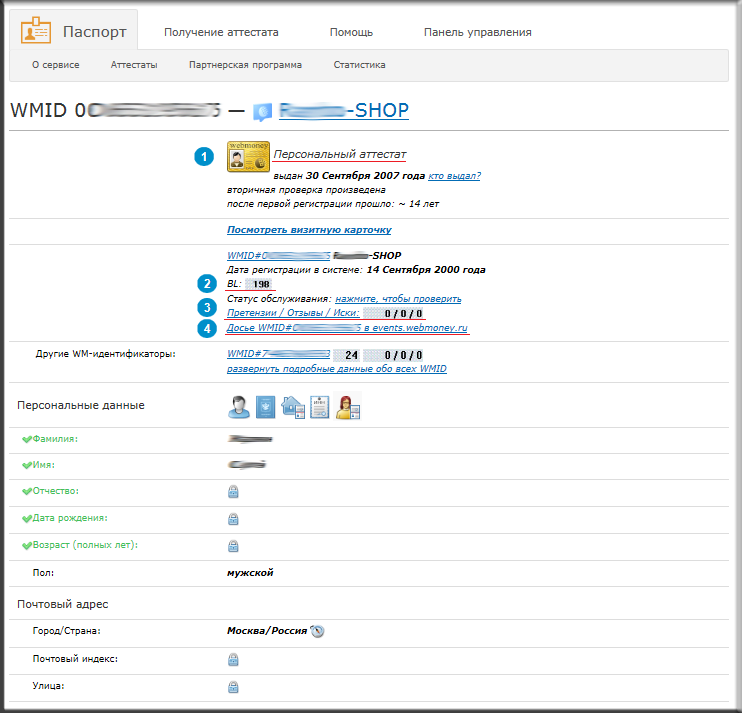Viewport: 742px width, 713px height.
Task: Click the Пол label
Action: click(43, 572)
